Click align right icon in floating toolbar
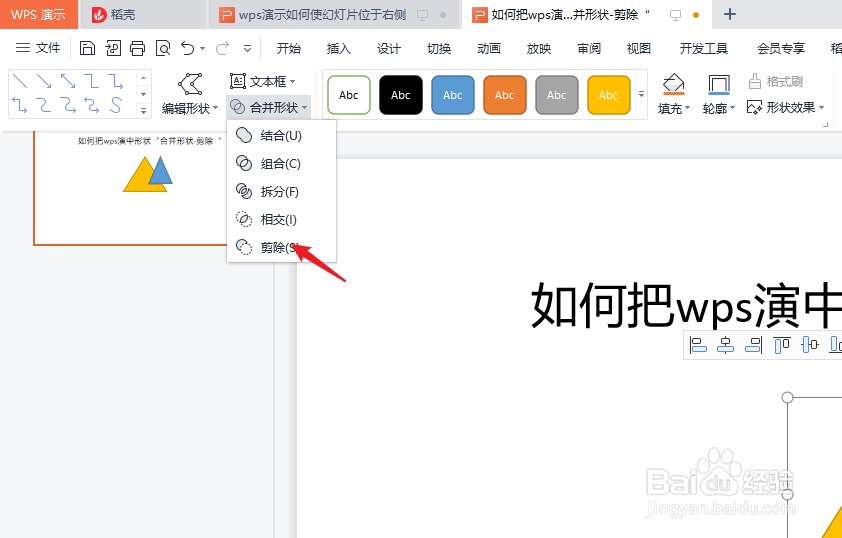842x538 pixels. point(753,344)
